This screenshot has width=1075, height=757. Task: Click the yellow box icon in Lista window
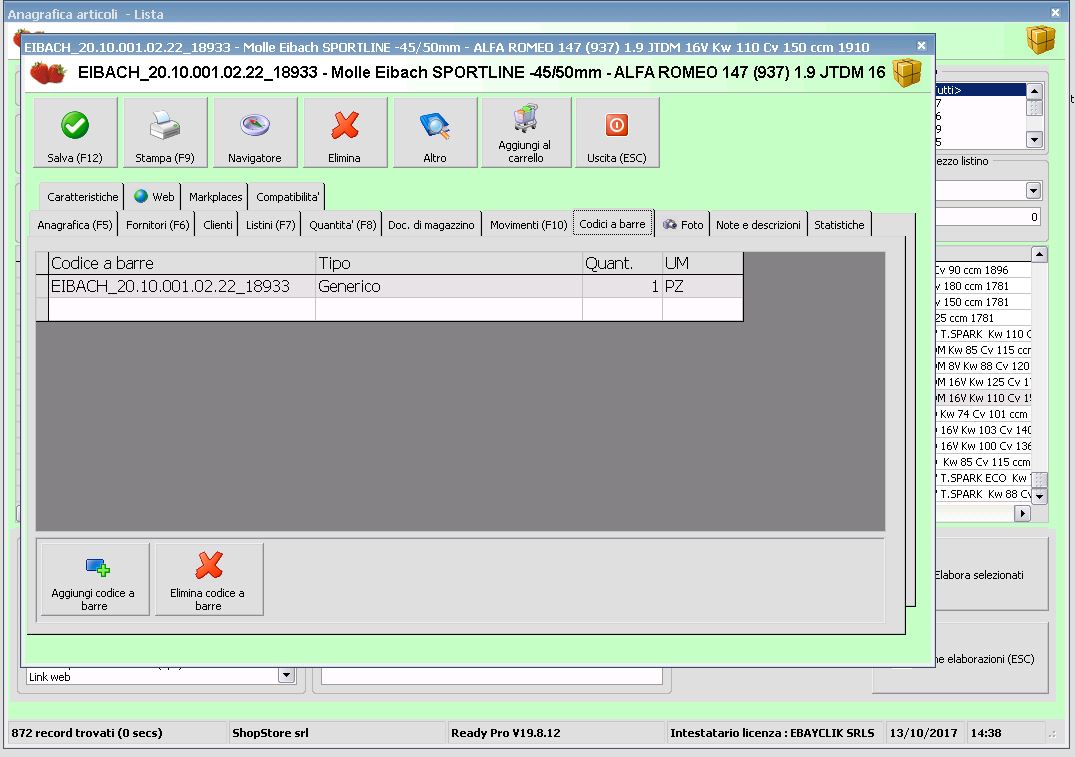pos(1041,40)
